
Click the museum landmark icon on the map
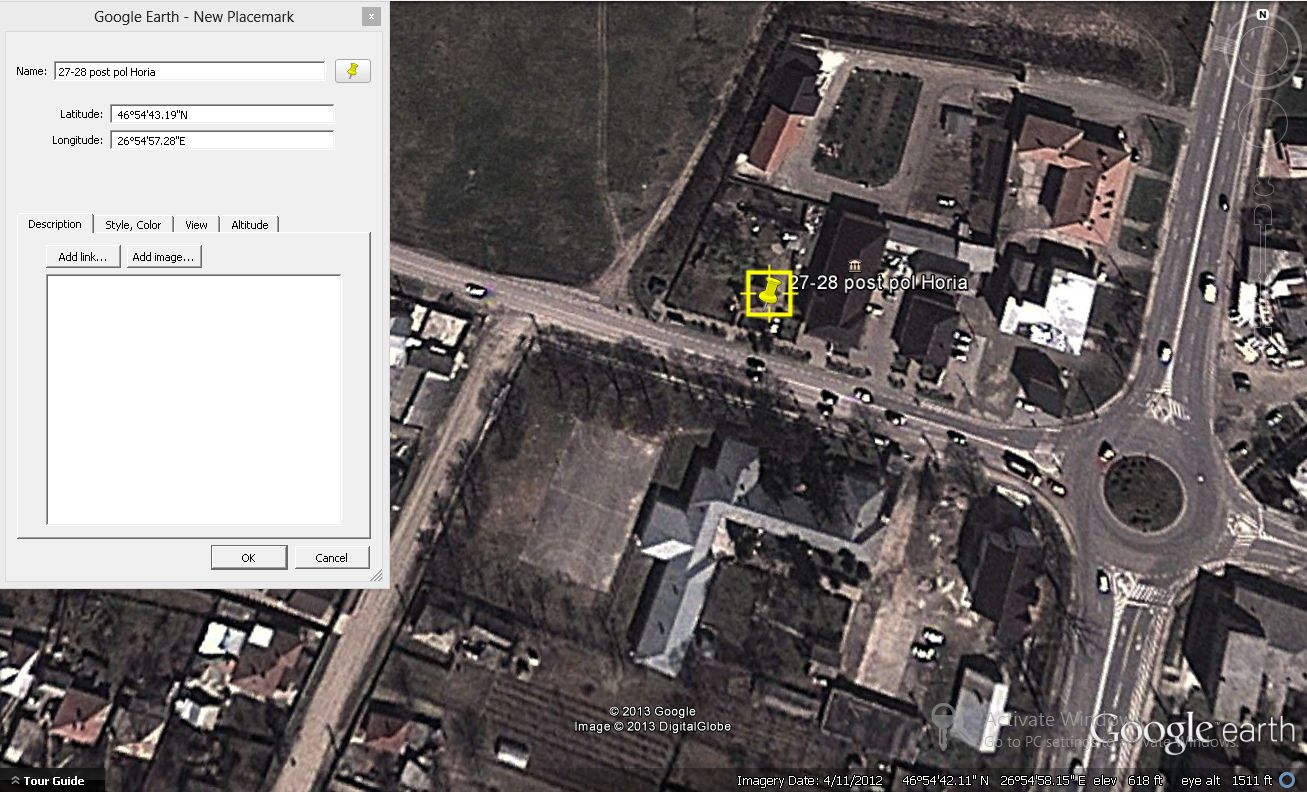853,265
